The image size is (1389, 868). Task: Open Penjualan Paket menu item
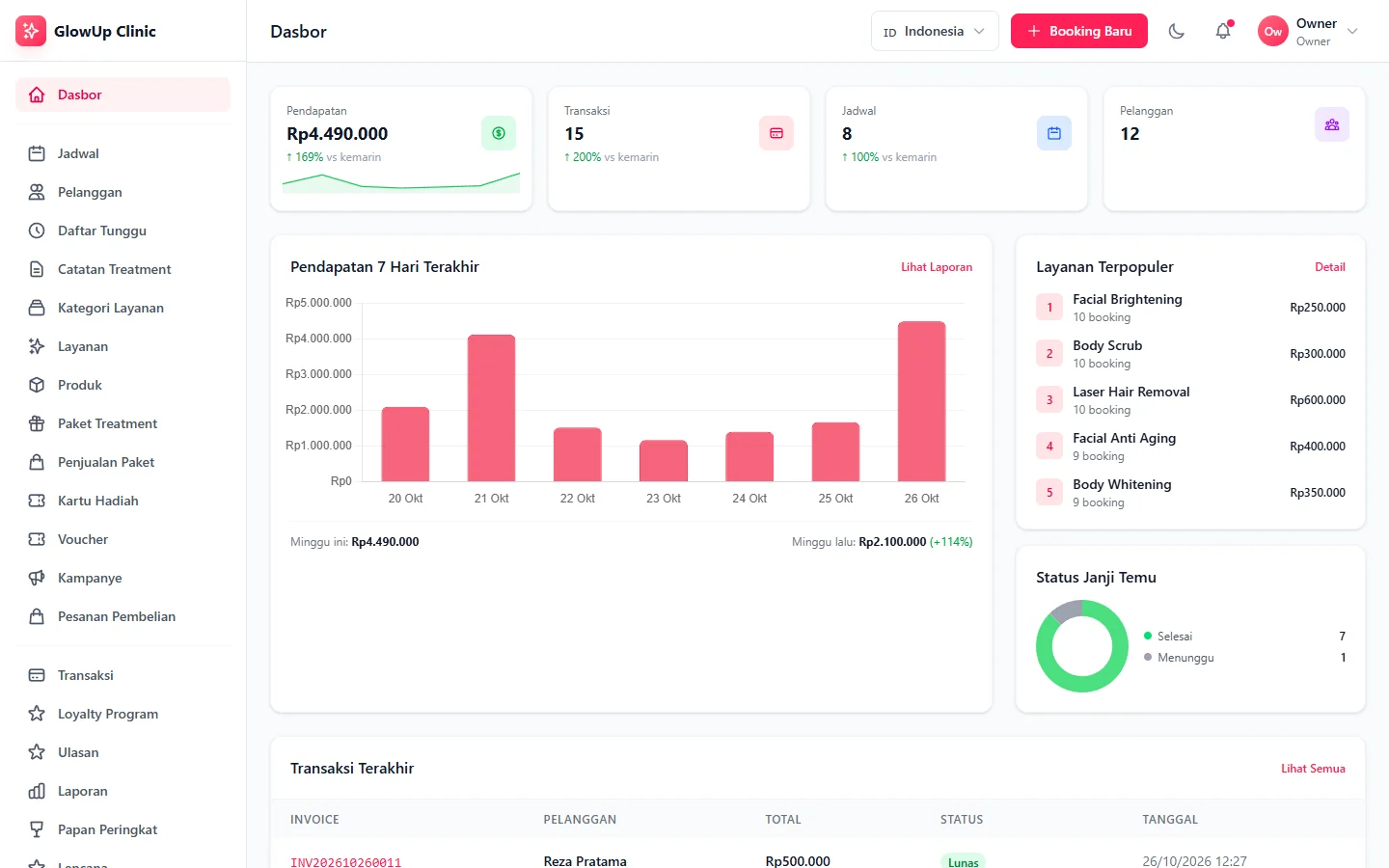123,462
